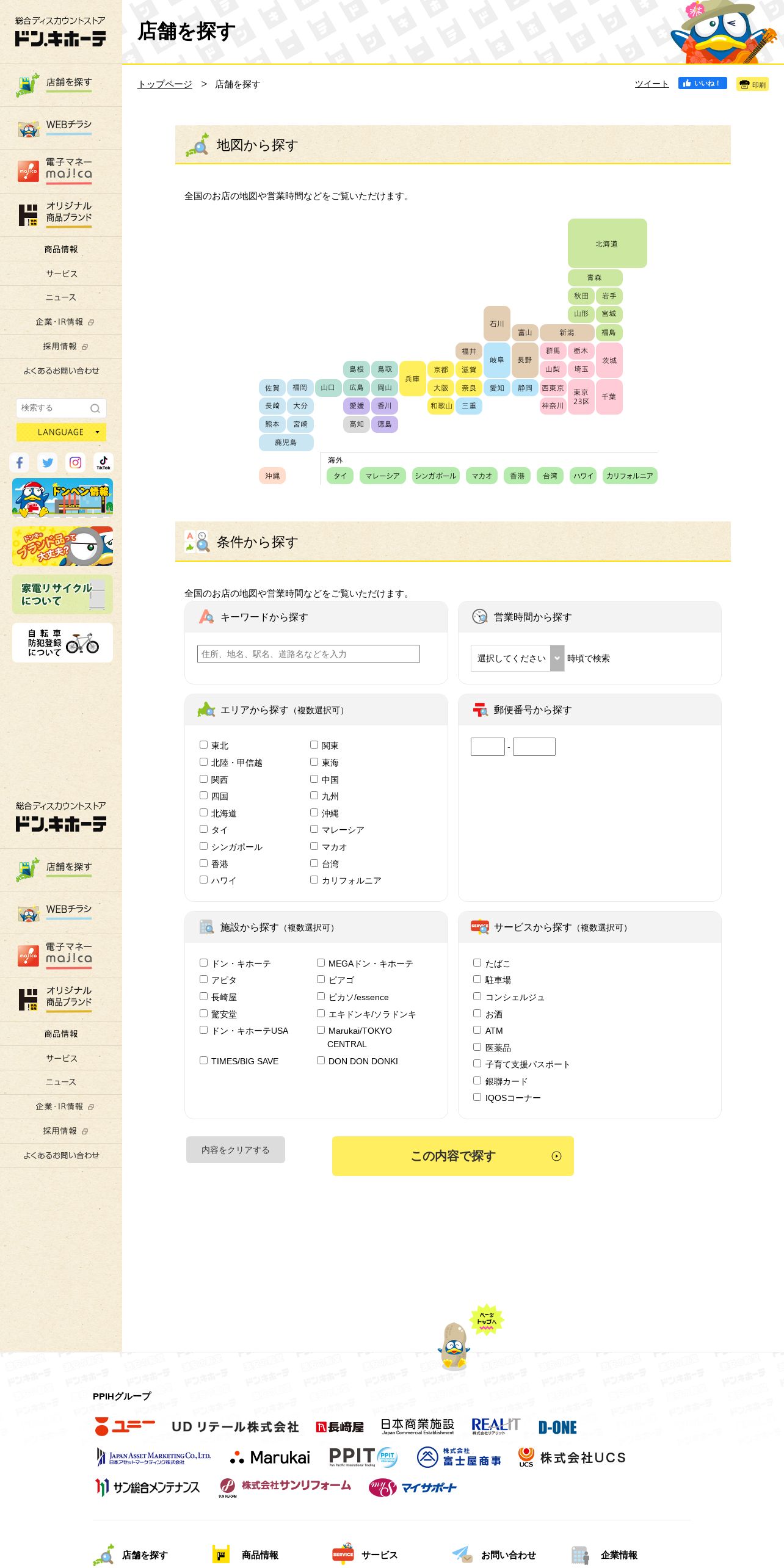Check the ATM service checkbox

477,1030
